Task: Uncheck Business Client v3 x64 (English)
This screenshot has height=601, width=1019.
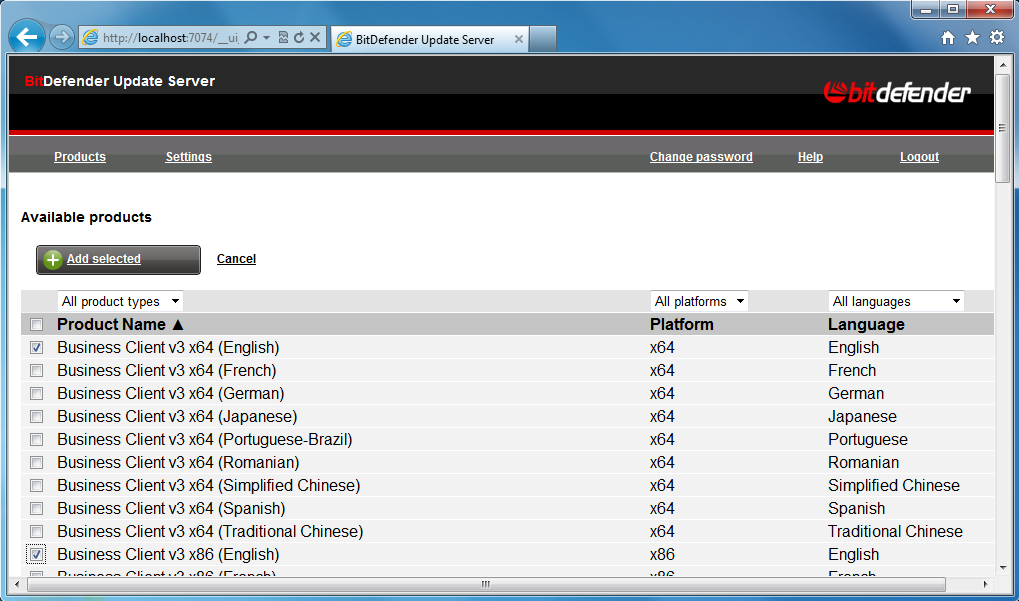Action: pyautogui.click(x=36, y=348)
